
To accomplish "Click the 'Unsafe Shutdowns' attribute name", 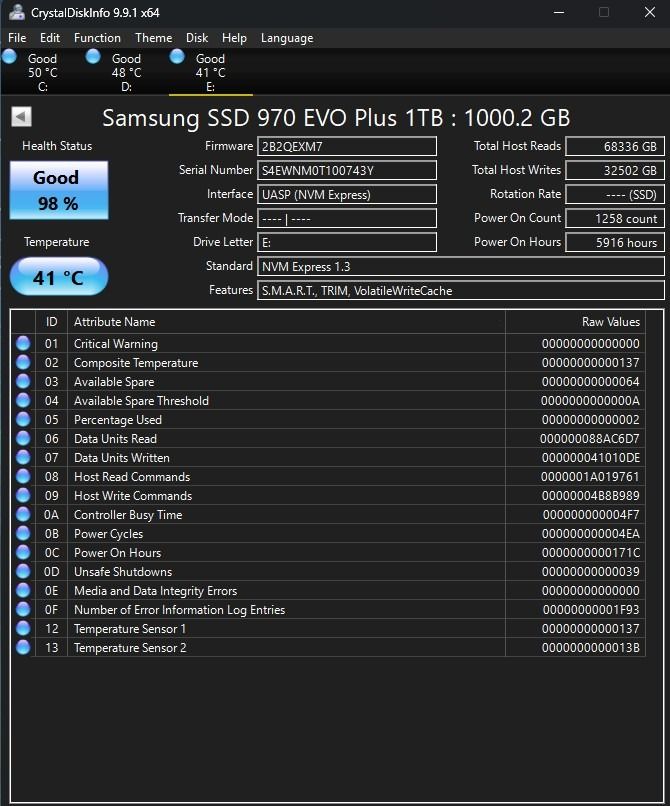I will [123, 572].
